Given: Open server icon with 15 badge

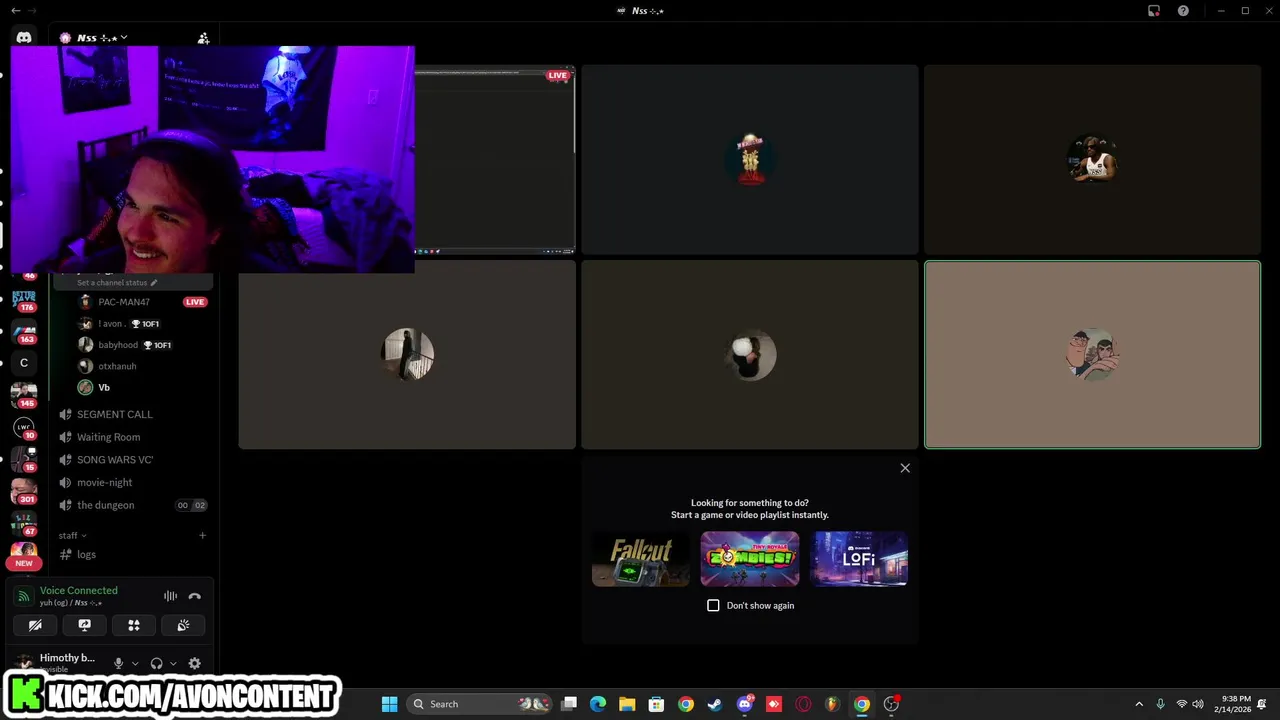Looking at the screenshot, I should (x=24, y=459).
